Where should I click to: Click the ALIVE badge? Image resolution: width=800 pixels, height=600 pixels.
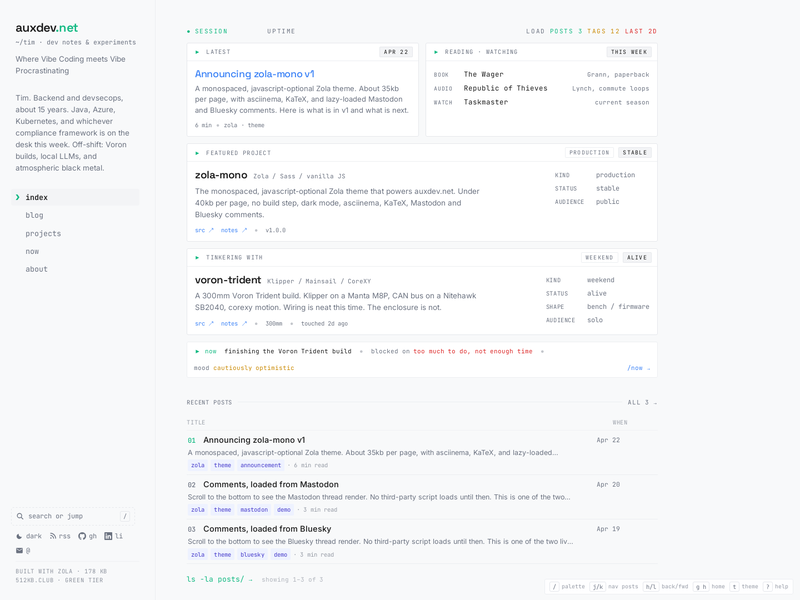[x=637, y=258]
